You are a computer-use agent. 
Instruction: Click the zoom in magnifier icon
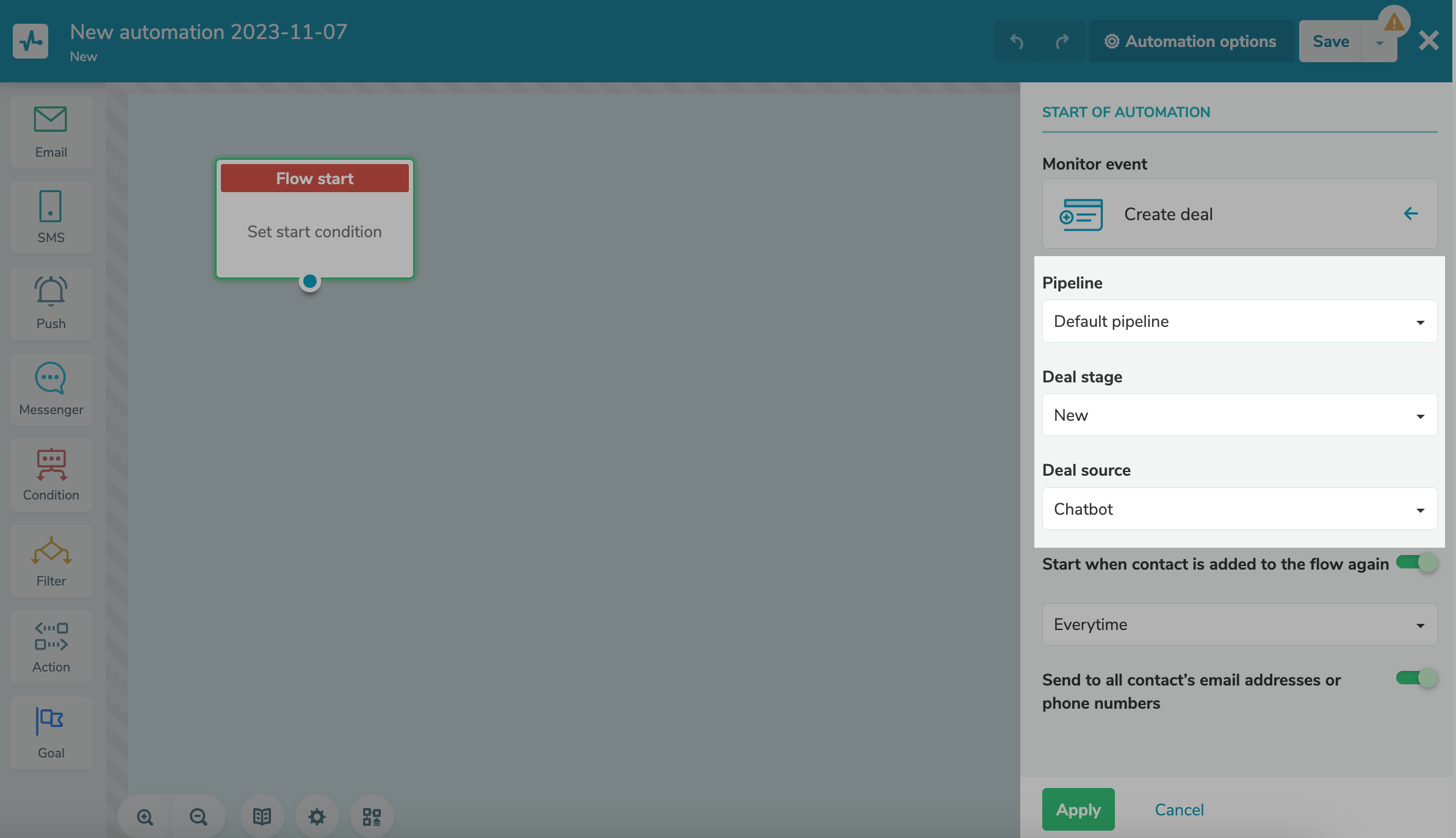click(145, 817)
